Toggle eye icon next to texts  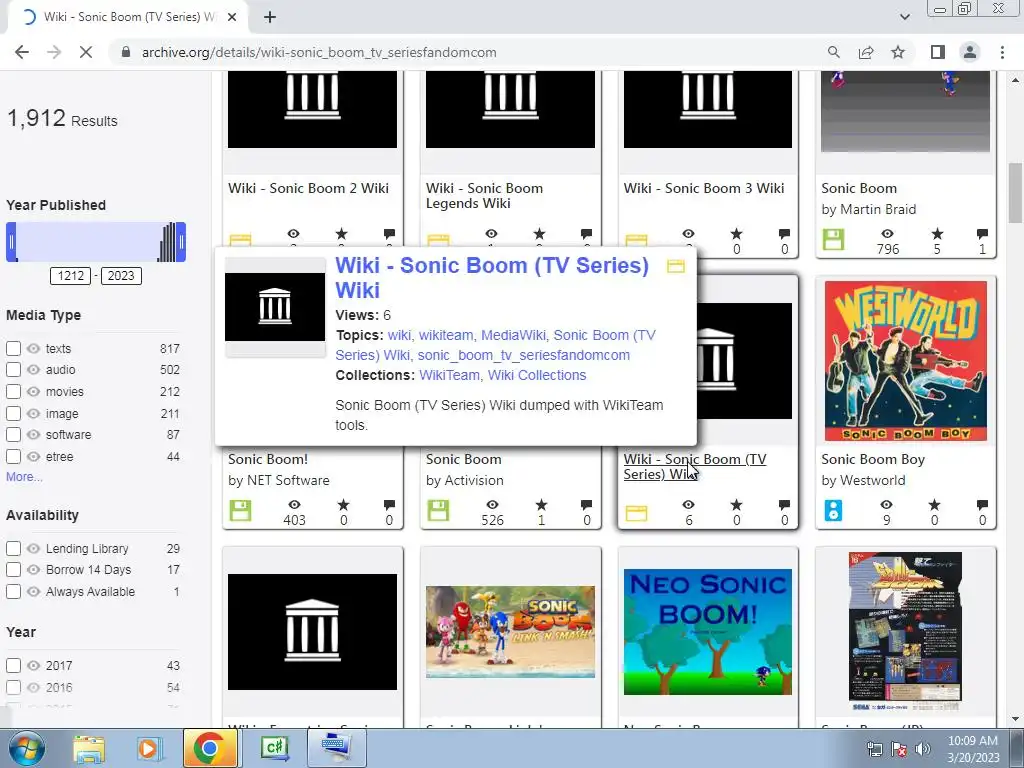pos(33,348)
